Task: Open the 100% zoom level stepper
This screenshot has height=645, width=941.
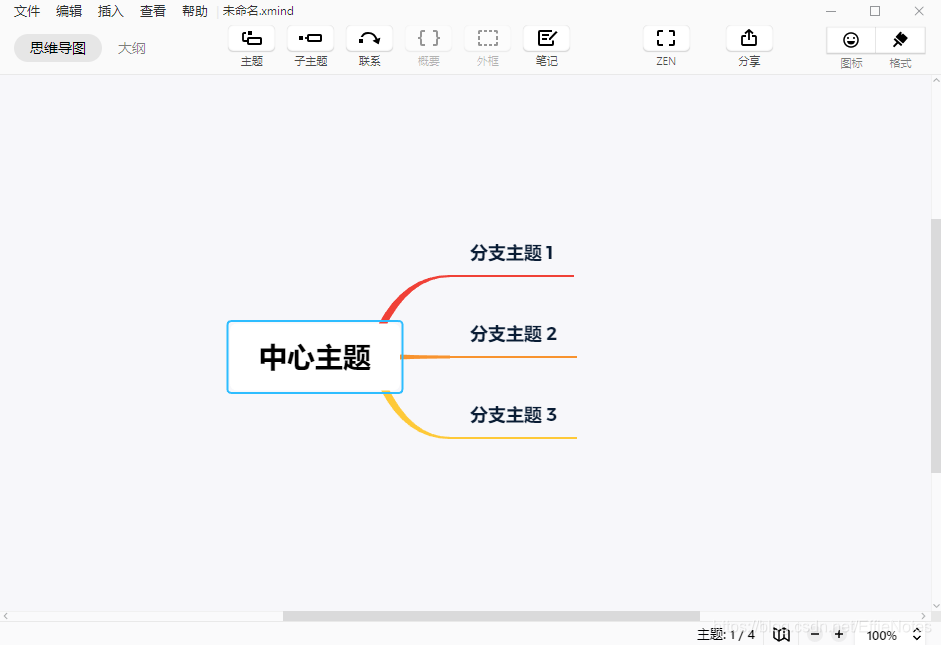Action: click(x=916, y=635)
